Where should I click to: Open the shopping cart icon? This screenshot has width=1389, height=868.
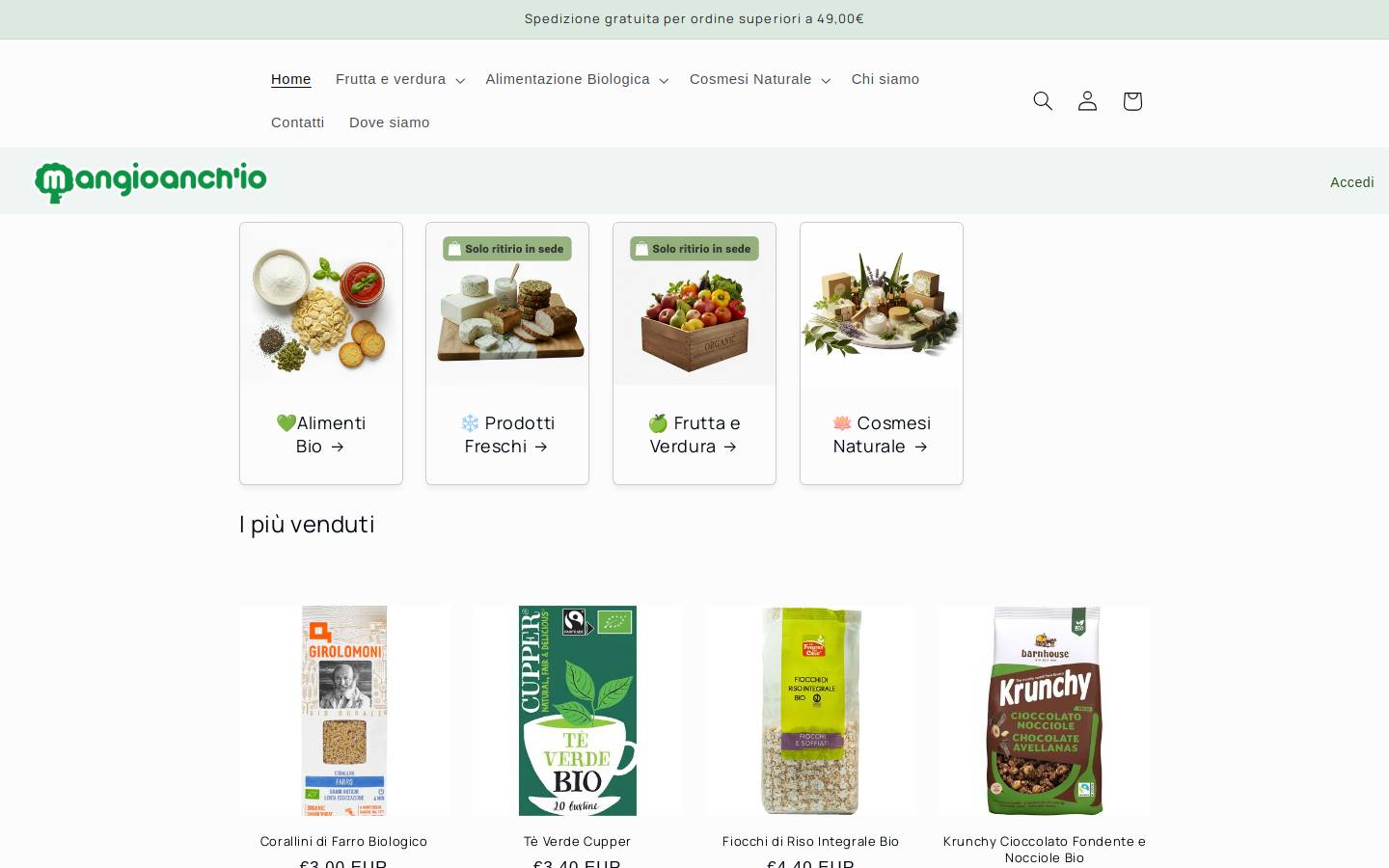[x=1132, y=100]
